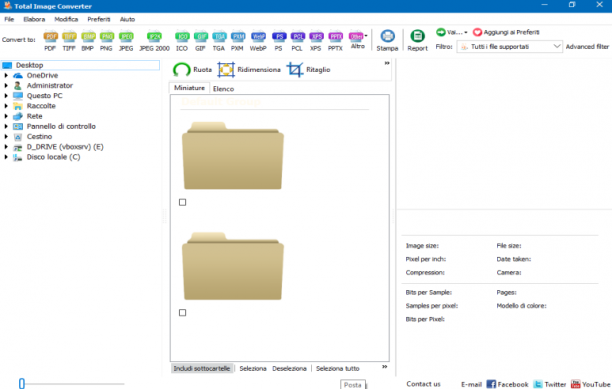
Task: Convert to PXM format
Action: (x=237, y=41)
